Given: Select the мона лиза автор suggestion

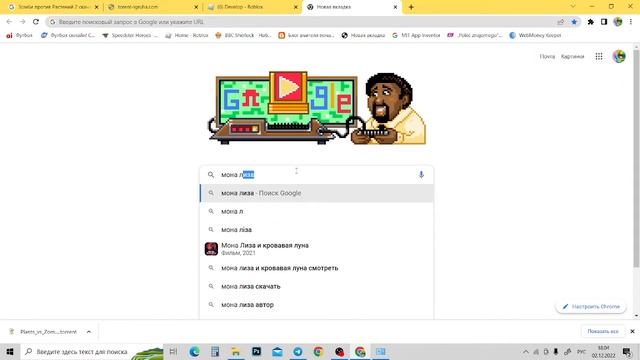Looking at the screenshot, I should pos(317,305).
